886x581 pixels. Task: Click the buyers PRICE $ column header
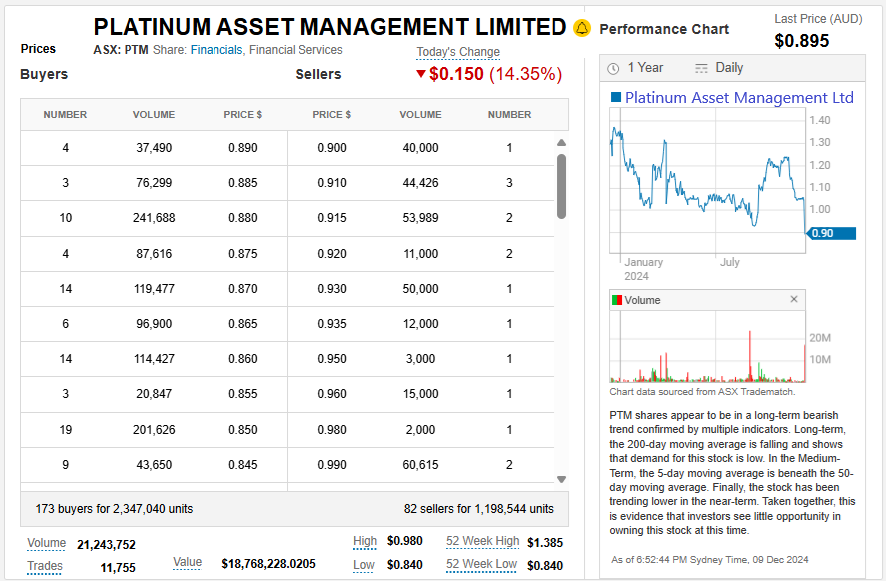click(243, 115)
